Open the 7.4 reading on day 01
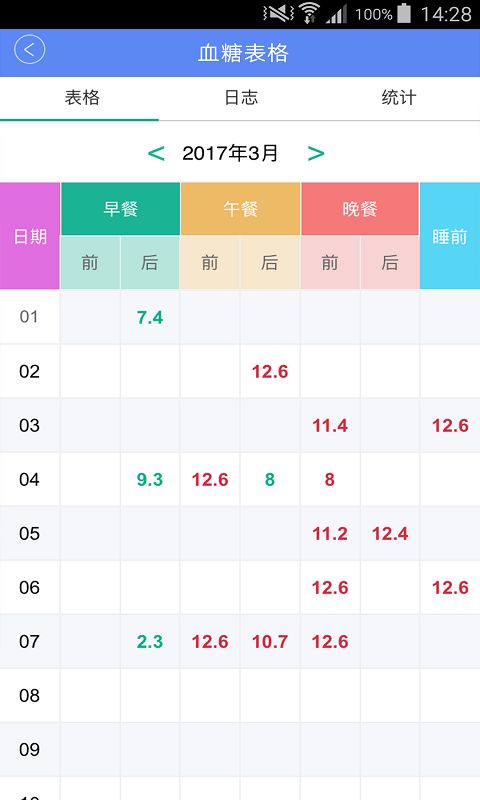Image resolution: width=480 pixels, height=800 pixels. point(150,317)
